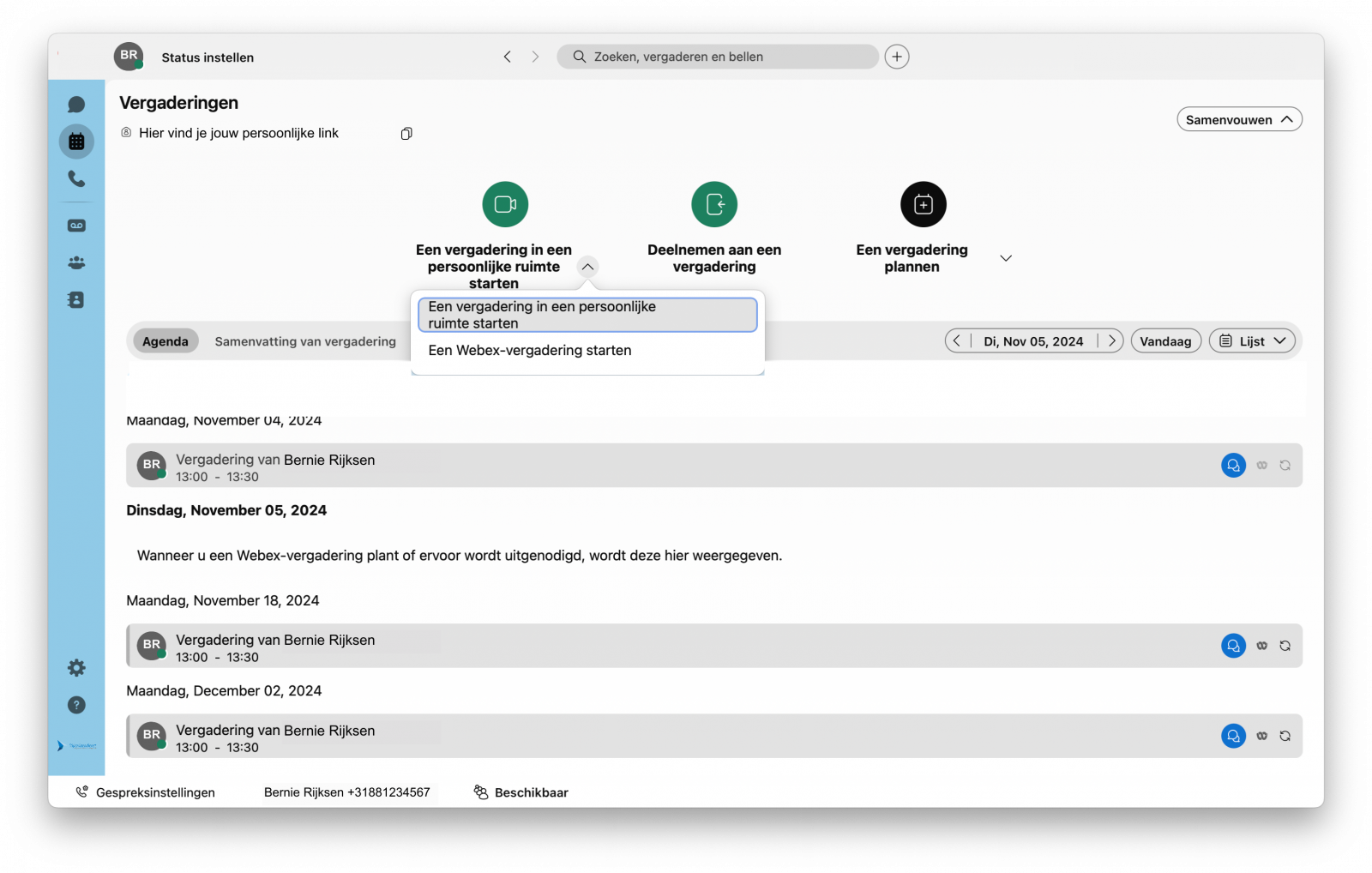This screenshot has height=873, width=1372.
Task: Click 'Hier vind je jouw persoonlijke link'
Action: pyautogui.click(x=238, y=133)
